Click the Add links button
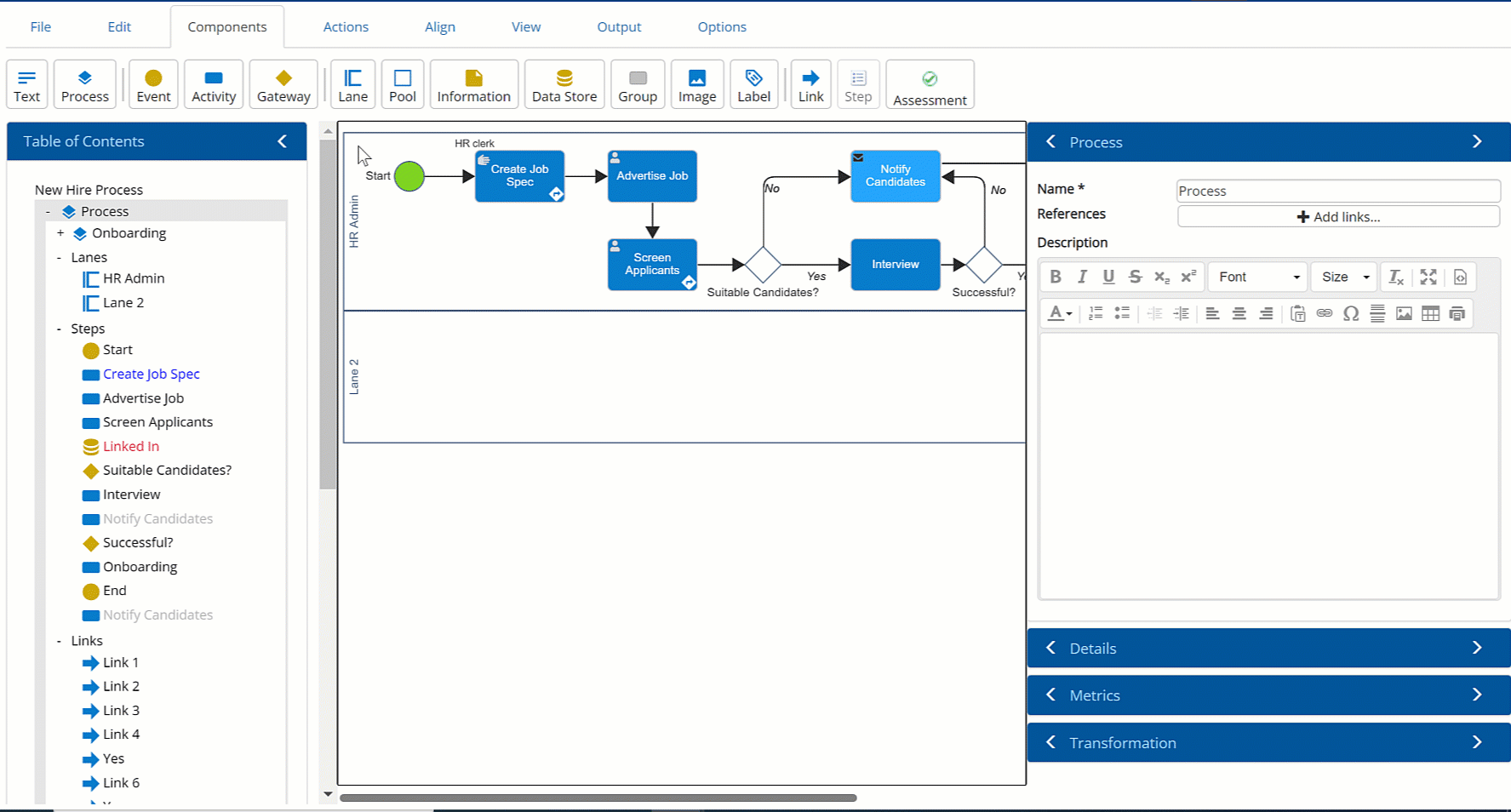This screenshot has height=812, width=1511. [1337, 217]
